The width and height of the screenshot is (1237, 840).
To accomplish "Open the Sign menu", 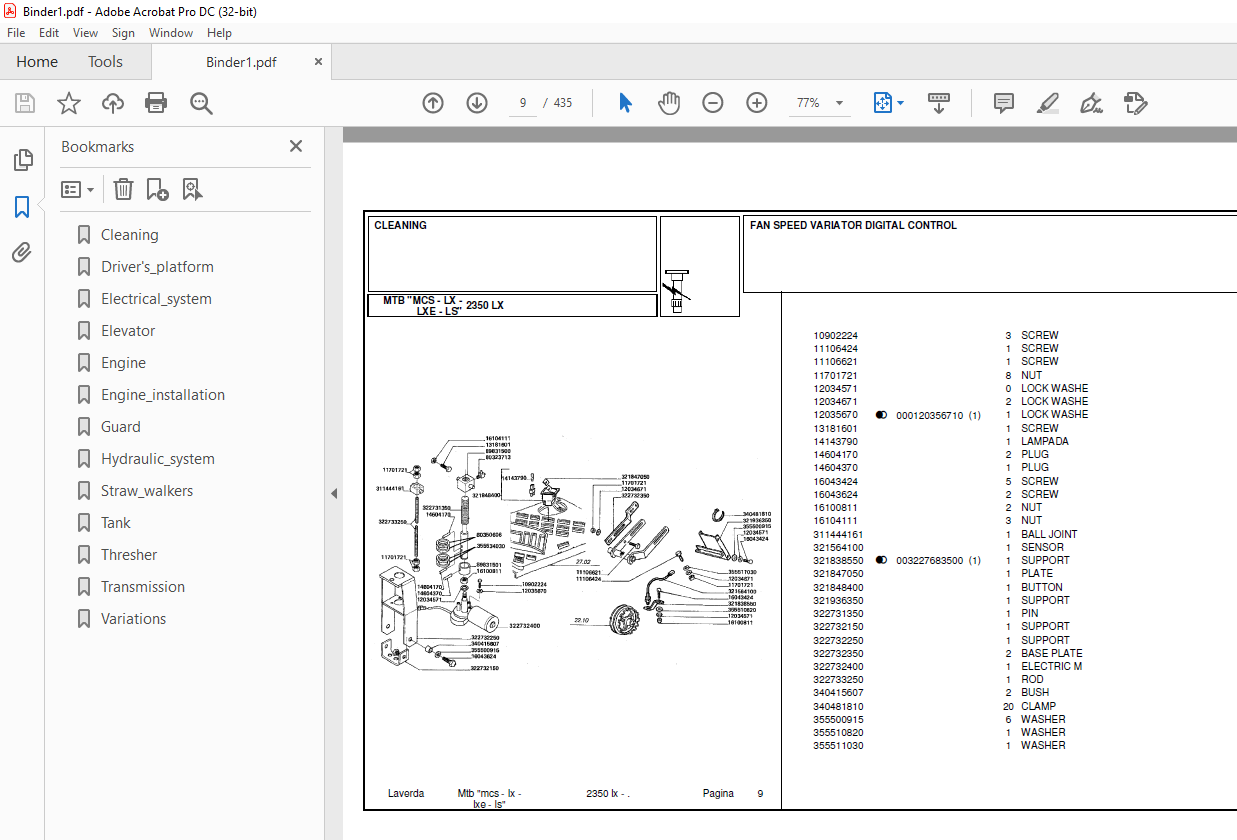I will click(123, 33).
